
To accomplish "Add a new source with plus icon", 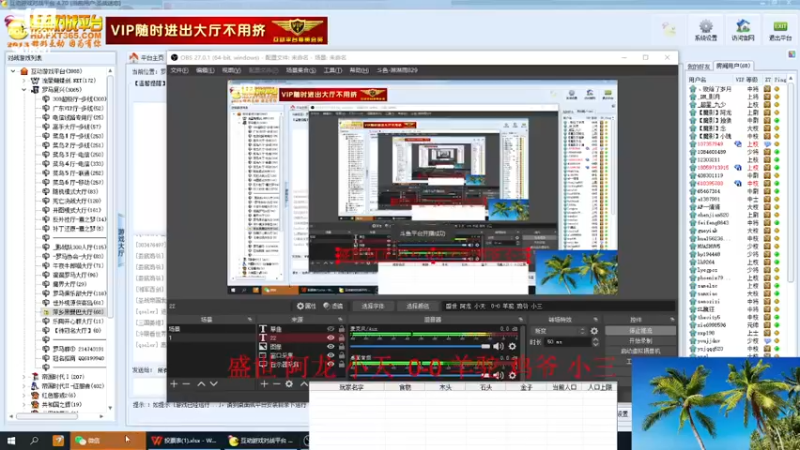I will (264, 384).
